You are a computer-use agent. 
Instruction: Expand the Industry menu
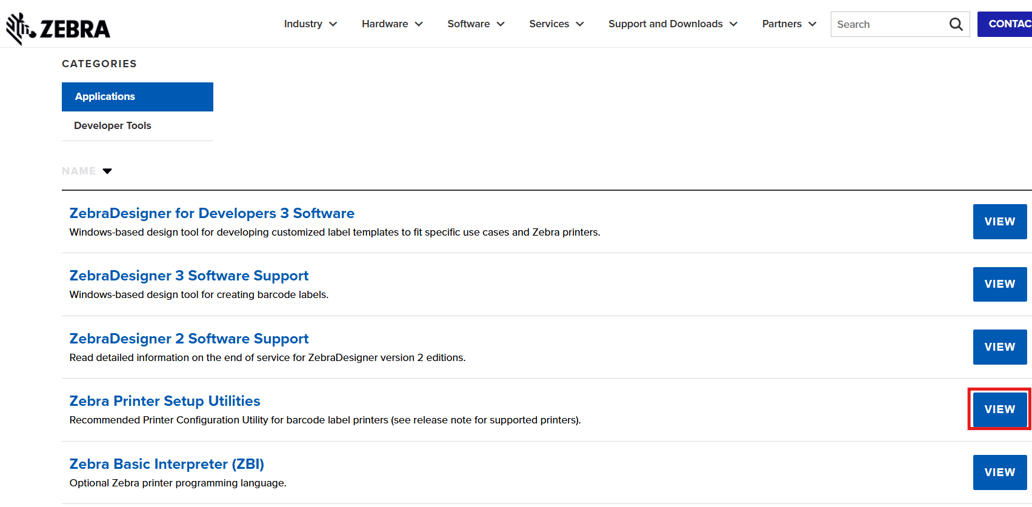coord(310,24)
